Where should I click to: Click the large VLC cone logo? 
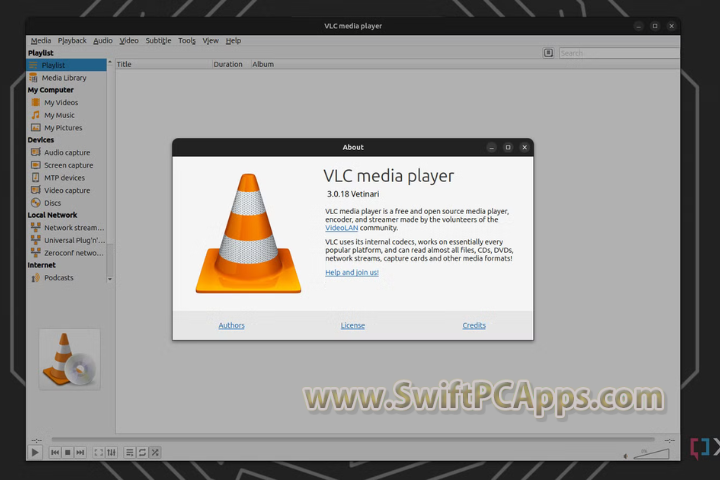(x=248, y=233)
